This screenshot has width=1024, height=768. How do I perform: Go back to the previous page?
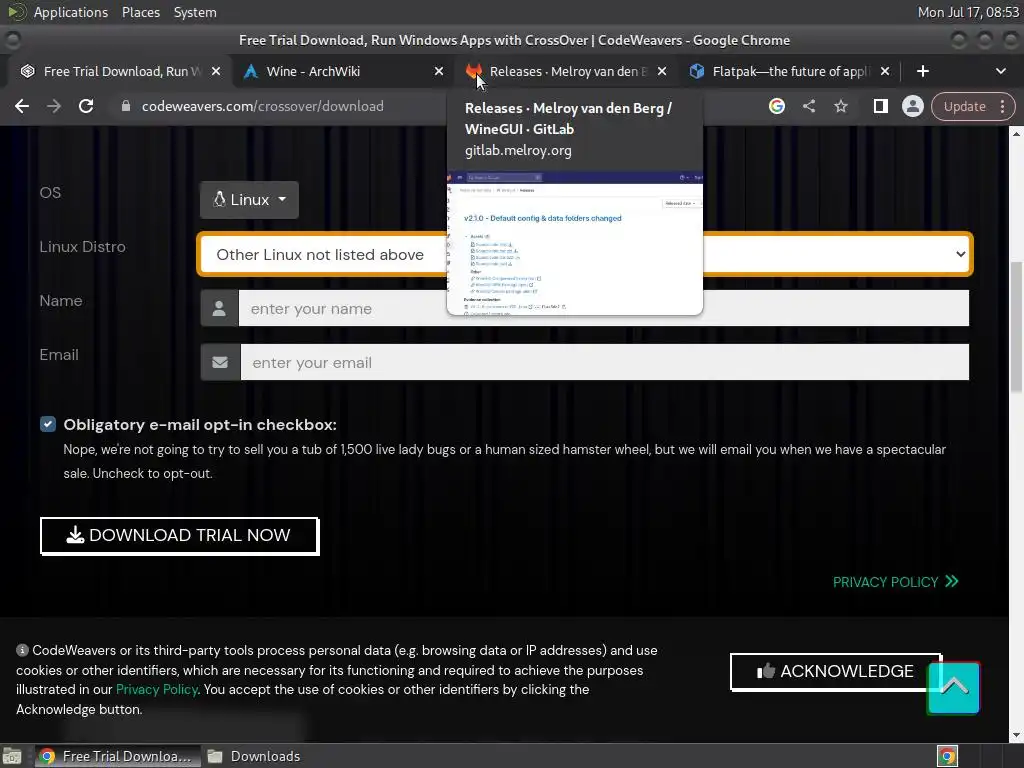22,106
